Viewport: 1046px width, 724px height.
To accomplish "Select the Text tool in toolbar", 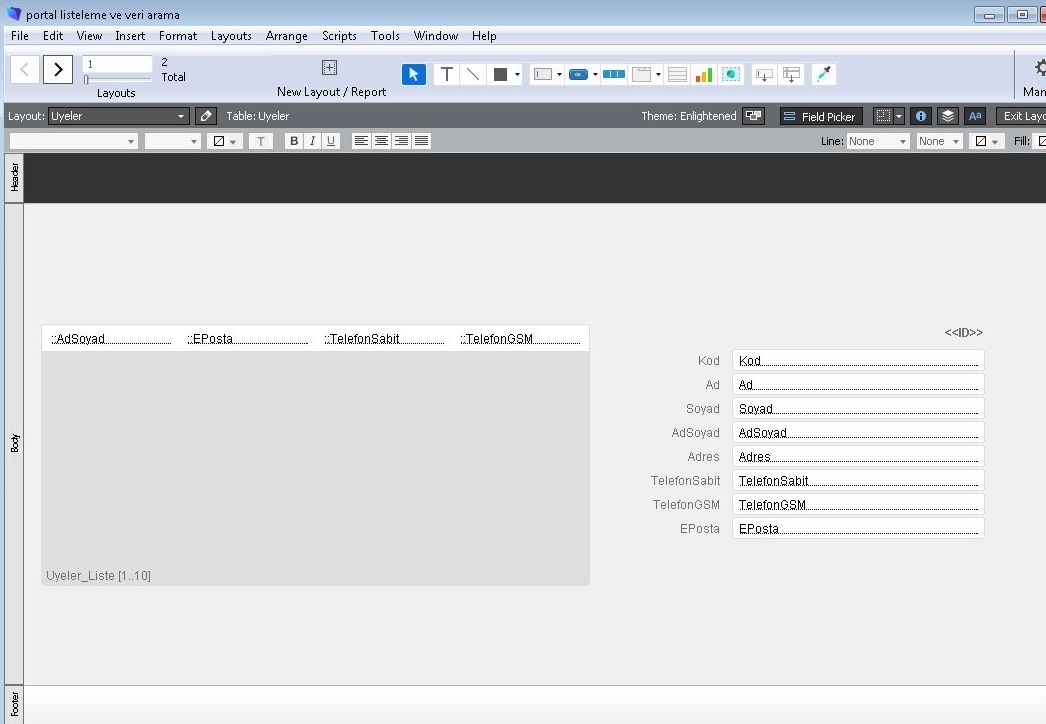I will point(446,74).
